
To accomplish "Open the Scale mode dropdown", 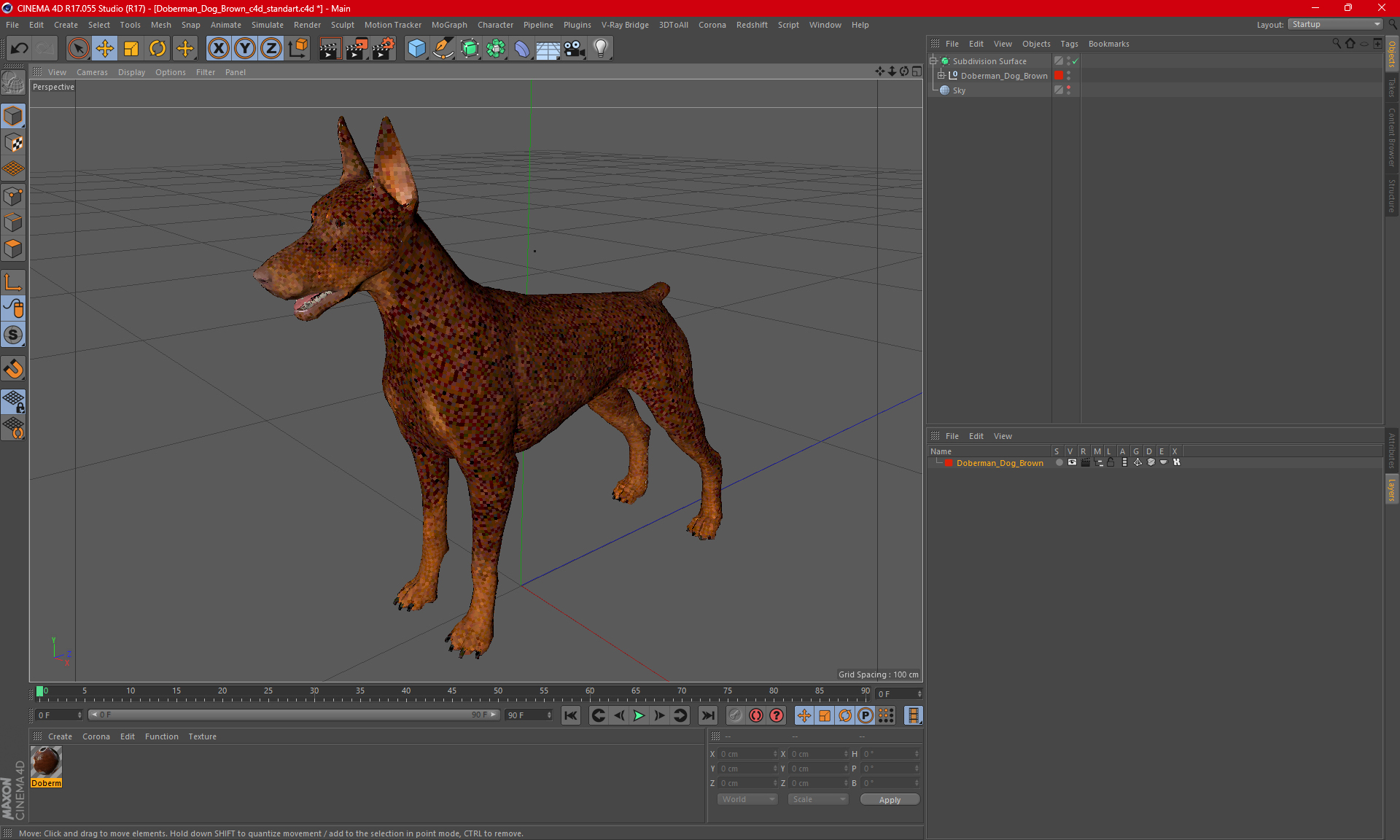I will click(x=818, y=799).
